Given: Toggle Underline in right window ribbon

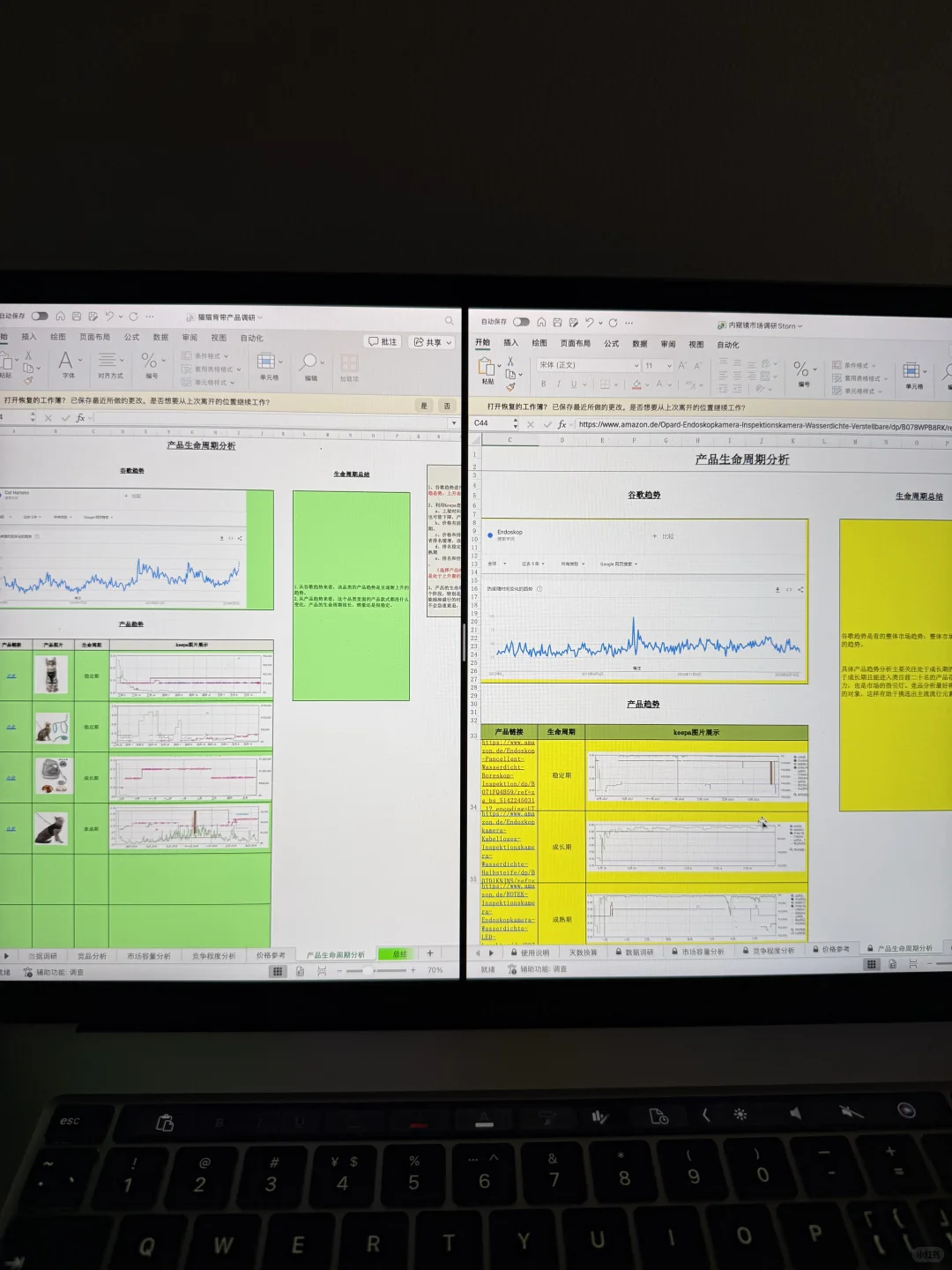Looking at the screenshot, I should (573, 385).
